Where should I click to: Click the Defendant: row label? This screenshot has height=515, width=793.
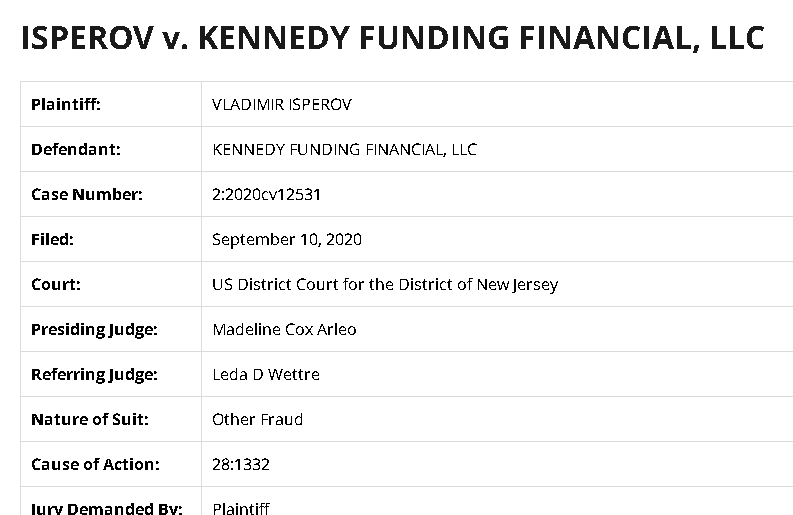click(x=76, y=150)
